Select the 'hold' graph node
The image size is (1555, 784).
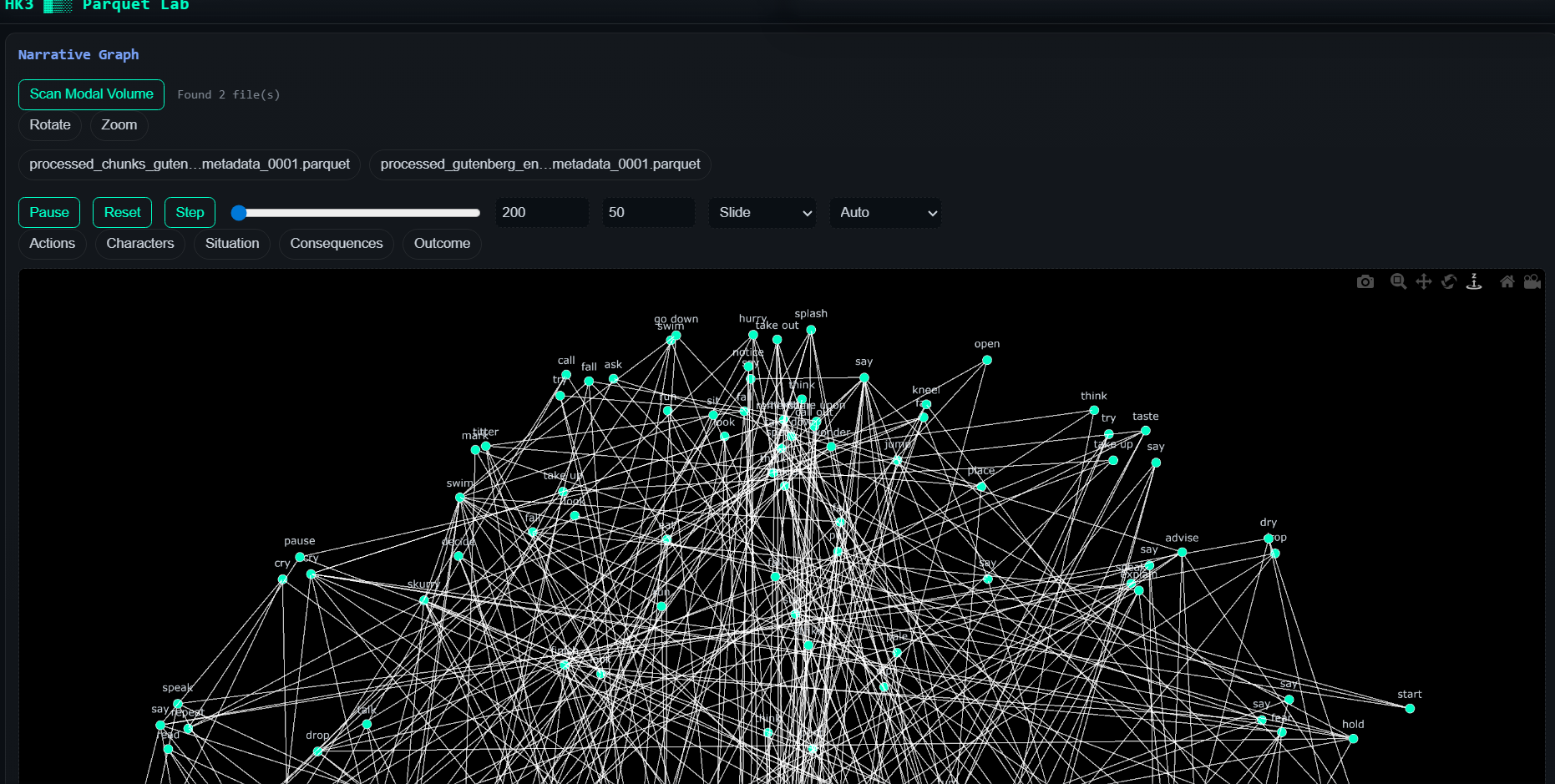1354,739
